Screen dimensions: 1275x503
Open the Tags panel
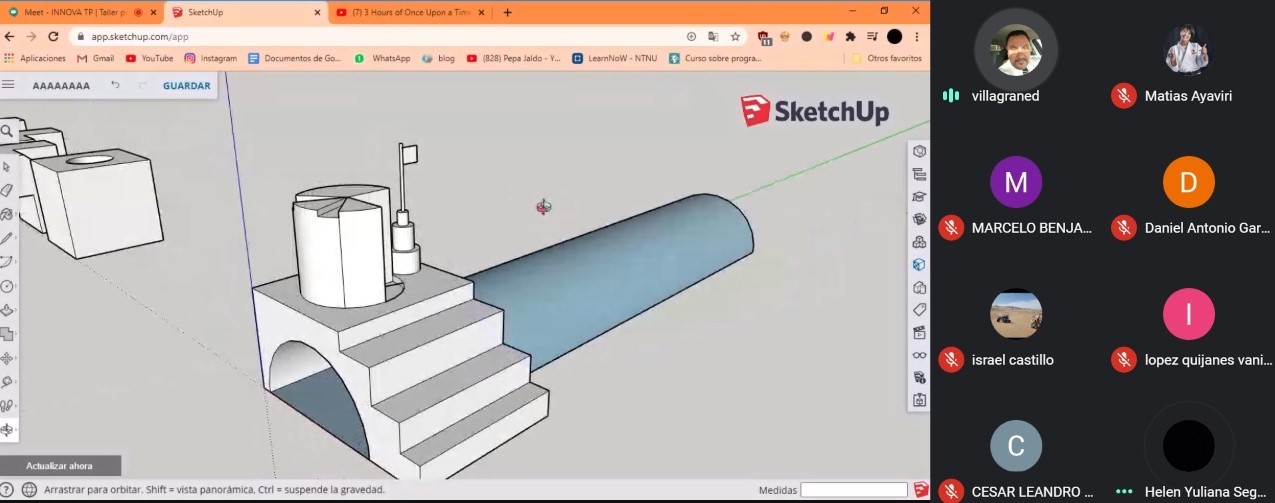pyautogui.click(x=919, y=310)
